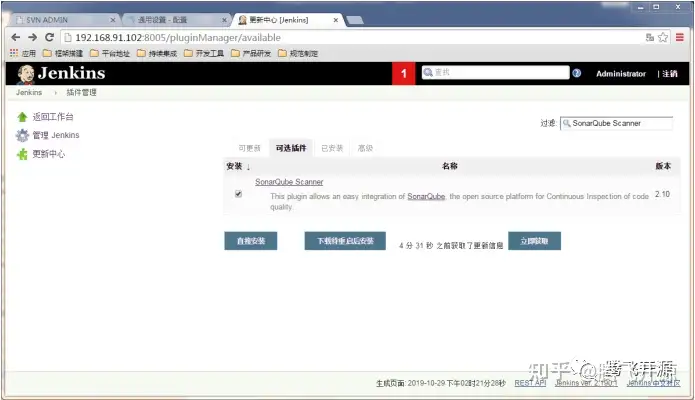This screenshot has width=695, height=400.
Task: Sort by the 安装 column header
Action: pos(238,166)
